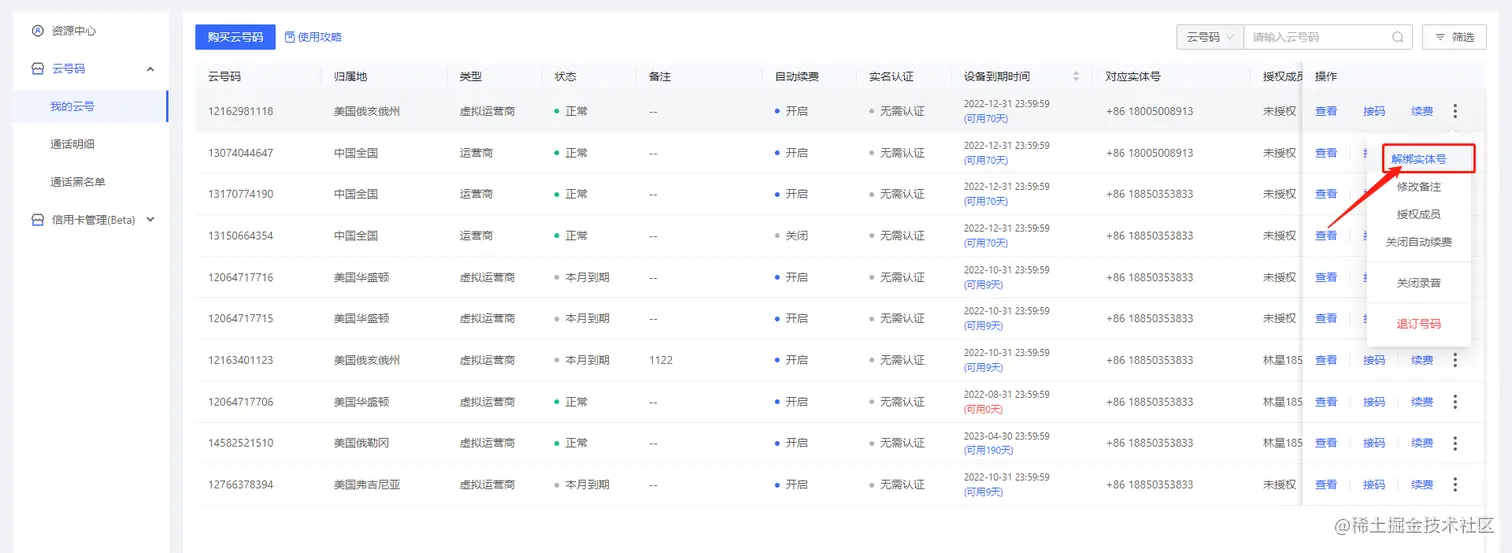Select red 退订号码 menu entry

(1419, 324)
